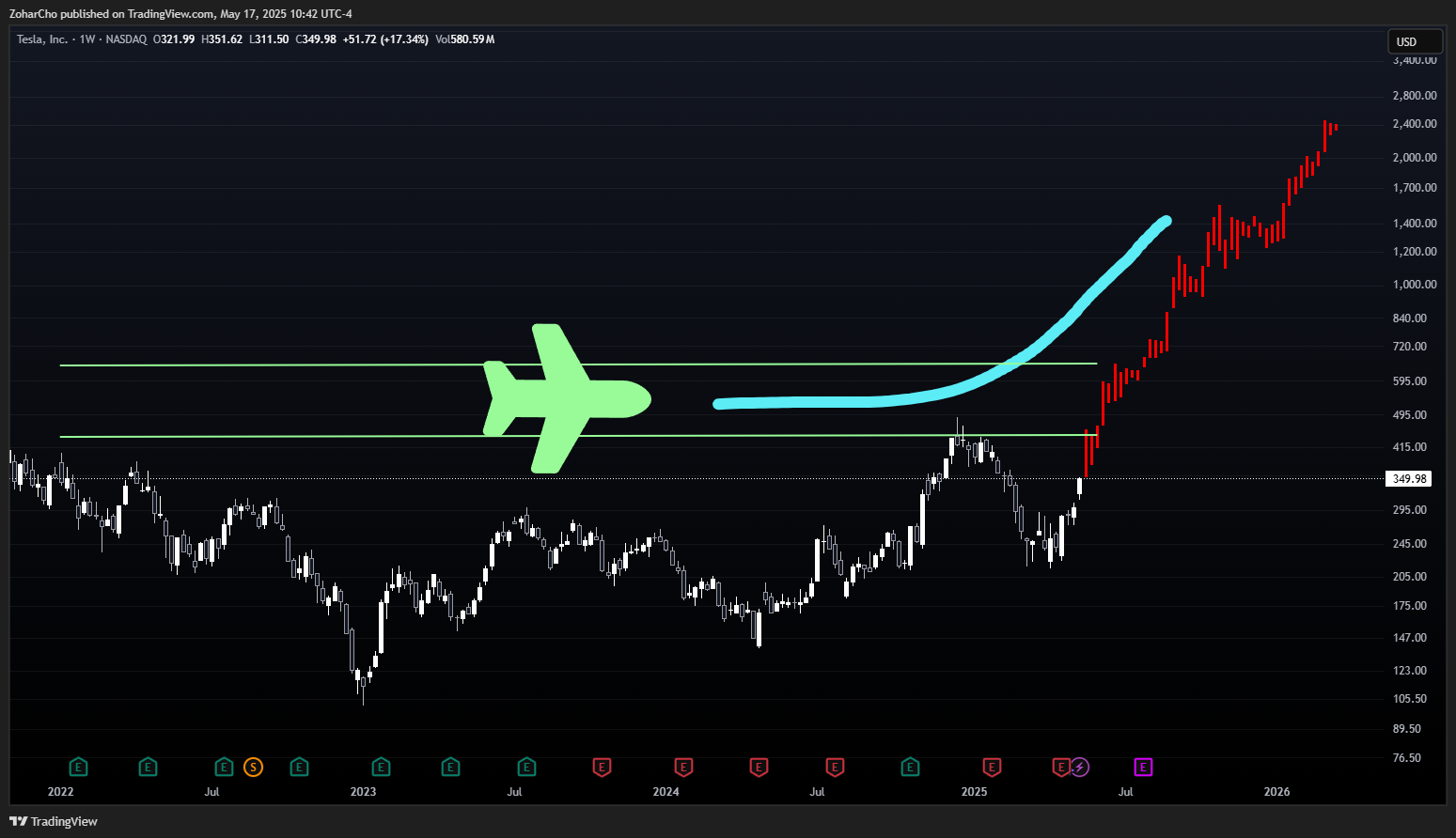Click the 2022 time axis label
The image size is (1456, 838).
(60, 792)
